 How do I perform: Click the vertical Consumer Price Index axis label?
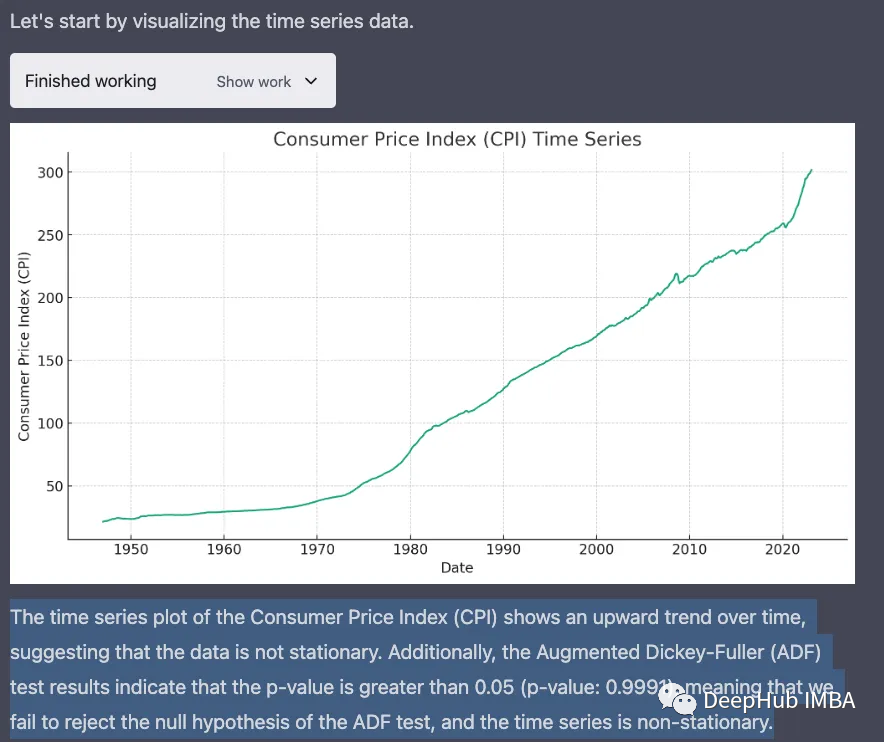click(24, 344)
